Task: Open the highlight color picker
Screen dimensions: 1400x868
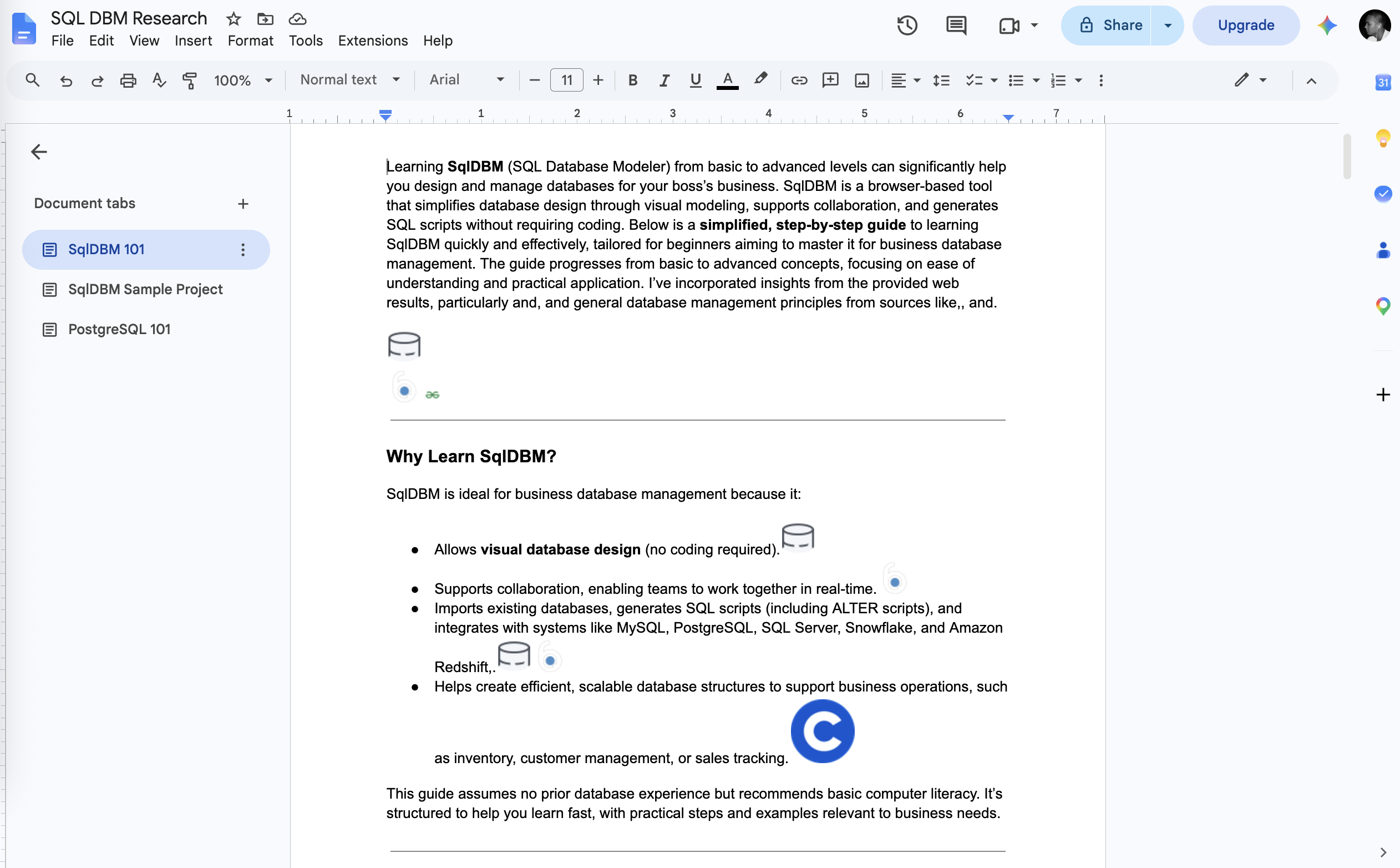Action: click(x=760, y=80)
